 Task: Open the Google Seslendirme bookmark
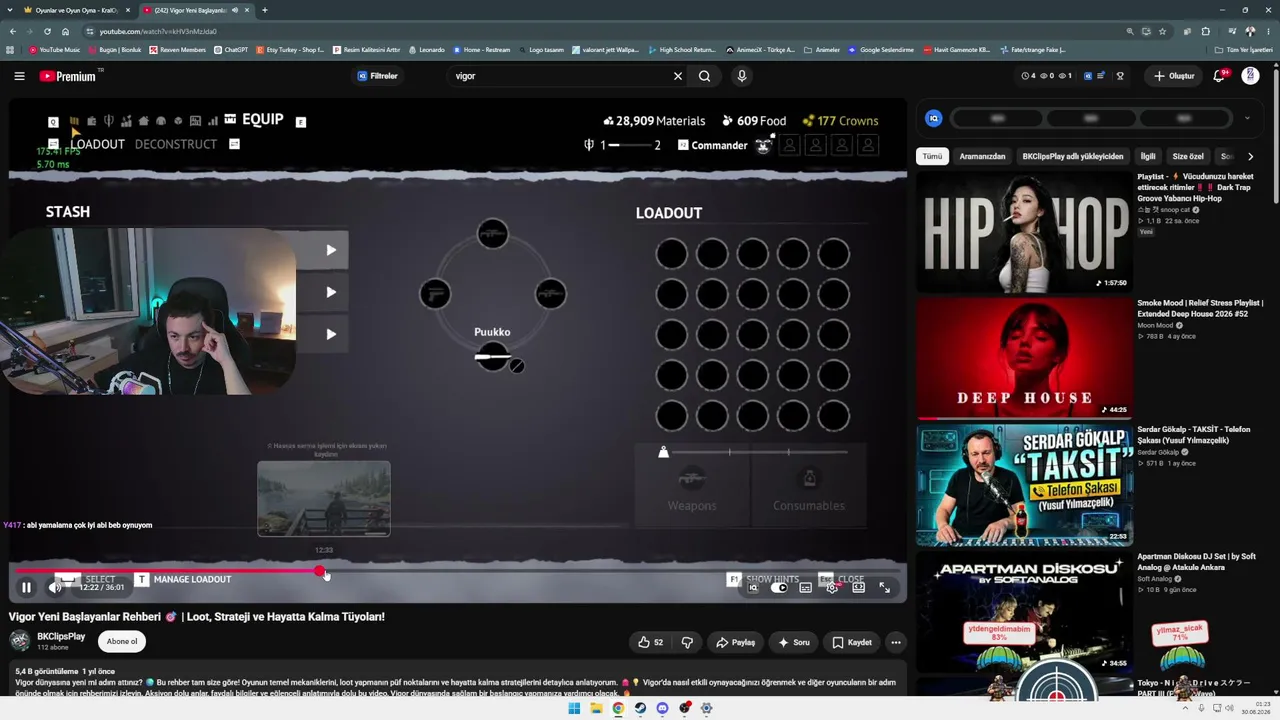click(881, 49)
